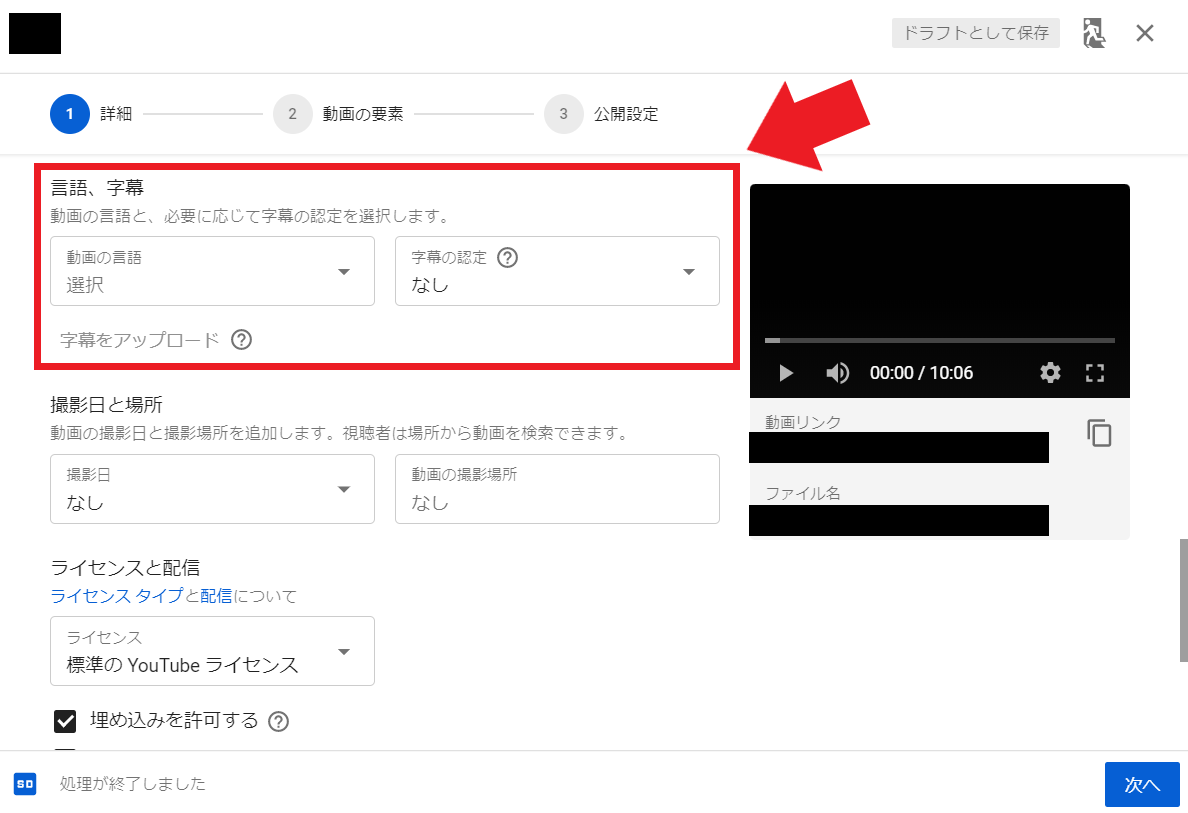Open the ライセンス dropdown
Screen dimensions: 1188x813
tap(212, 651)
